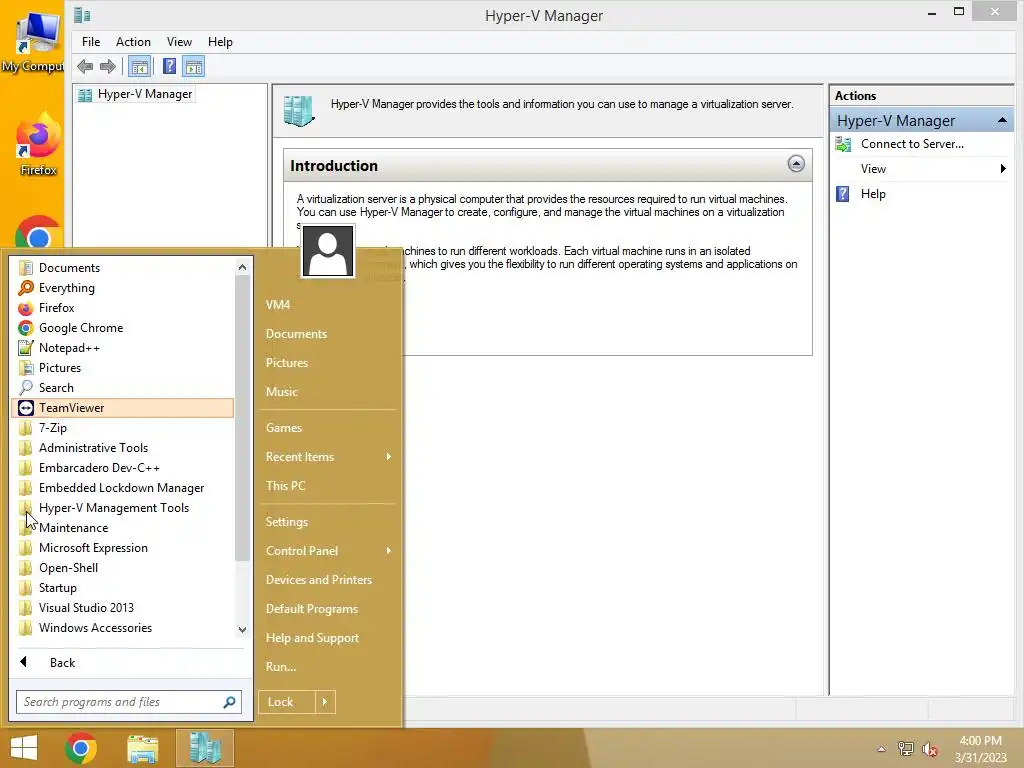Collapse the Hyper-V Manager actions section
1024x768 pixels.
(x=1002, y=120)
